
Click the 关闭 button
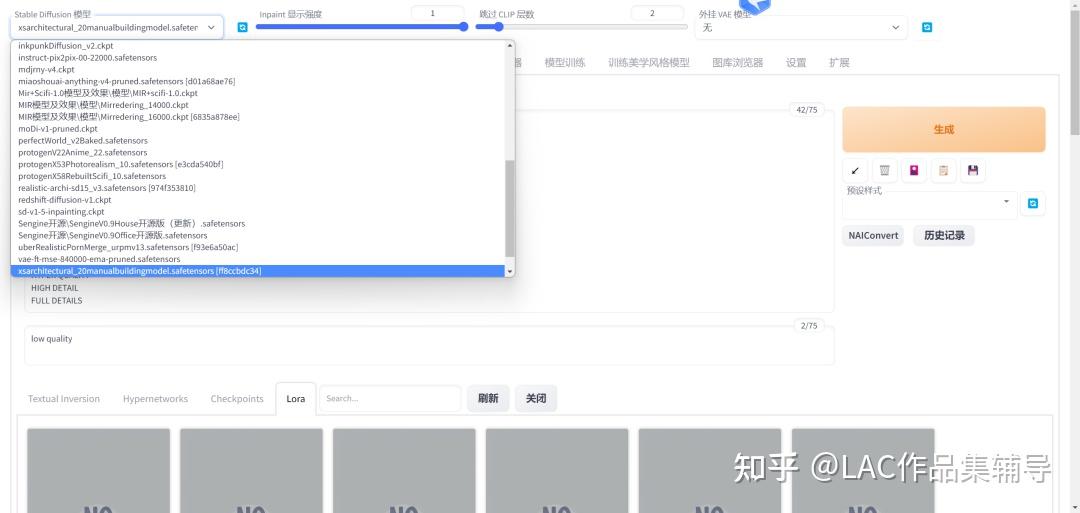536,399
